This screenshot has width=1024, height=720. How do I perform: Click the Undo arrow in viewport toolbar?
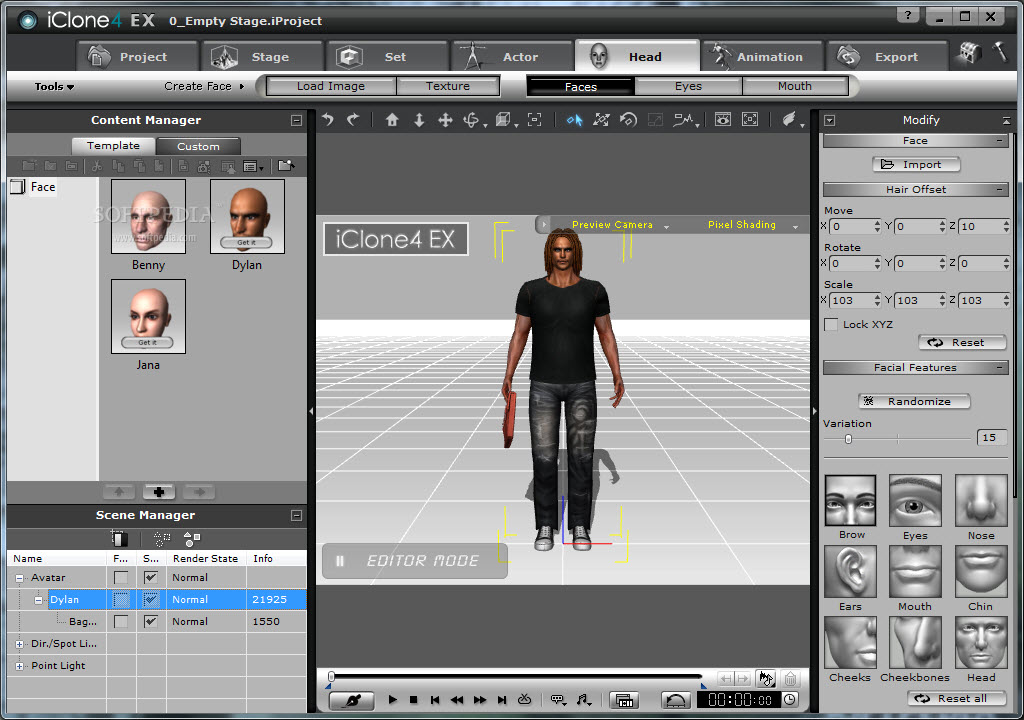(328, 120)
